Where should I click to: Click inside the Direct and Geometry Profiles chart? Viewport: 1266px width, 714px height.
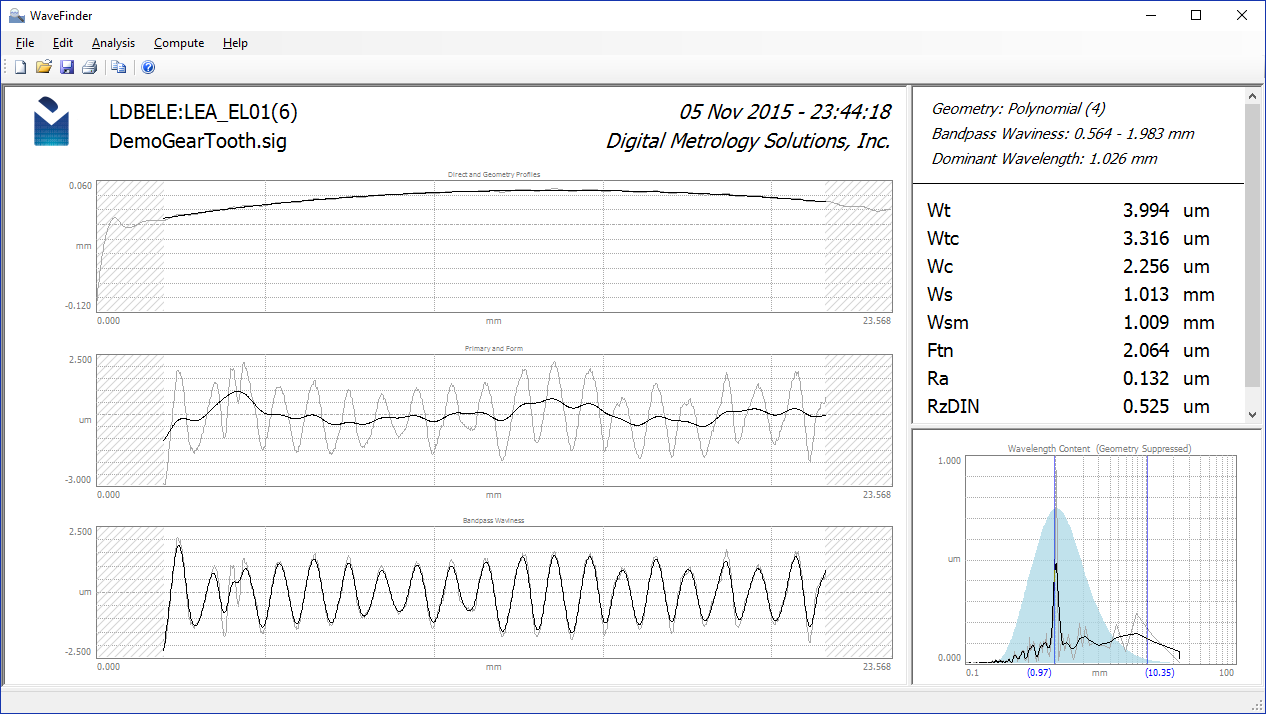[x=494, y=246]
